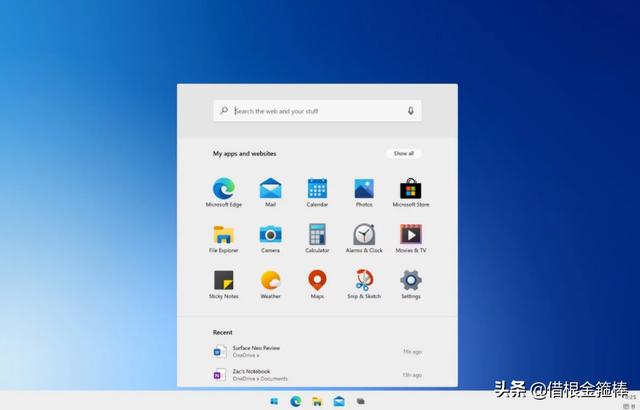Click the Windows Start button on the taskbar

(x=274, y=401)
